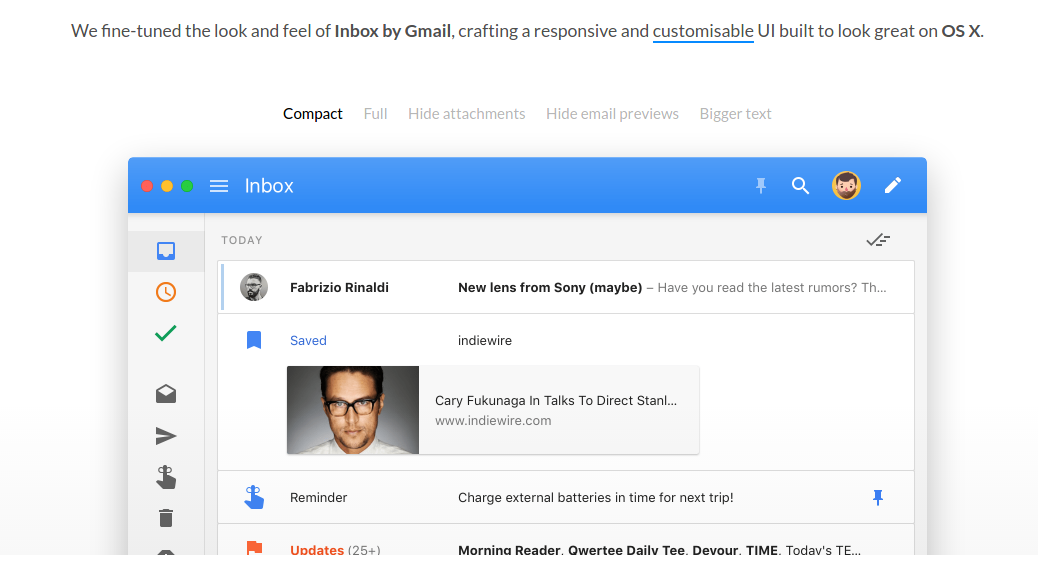Open Snoozed via the orange clock icon
This screenshot has height=563, width=1038.
click(x=165, y=292)
